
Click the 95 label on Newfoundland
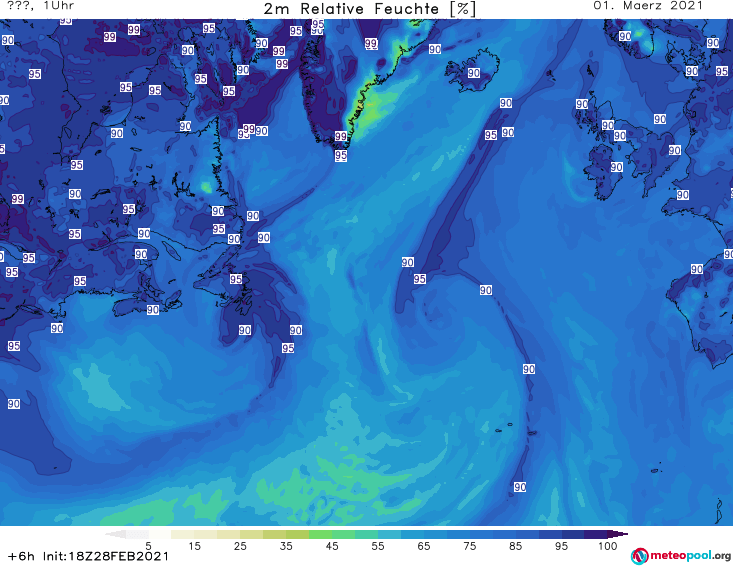(x=236, y=279)
